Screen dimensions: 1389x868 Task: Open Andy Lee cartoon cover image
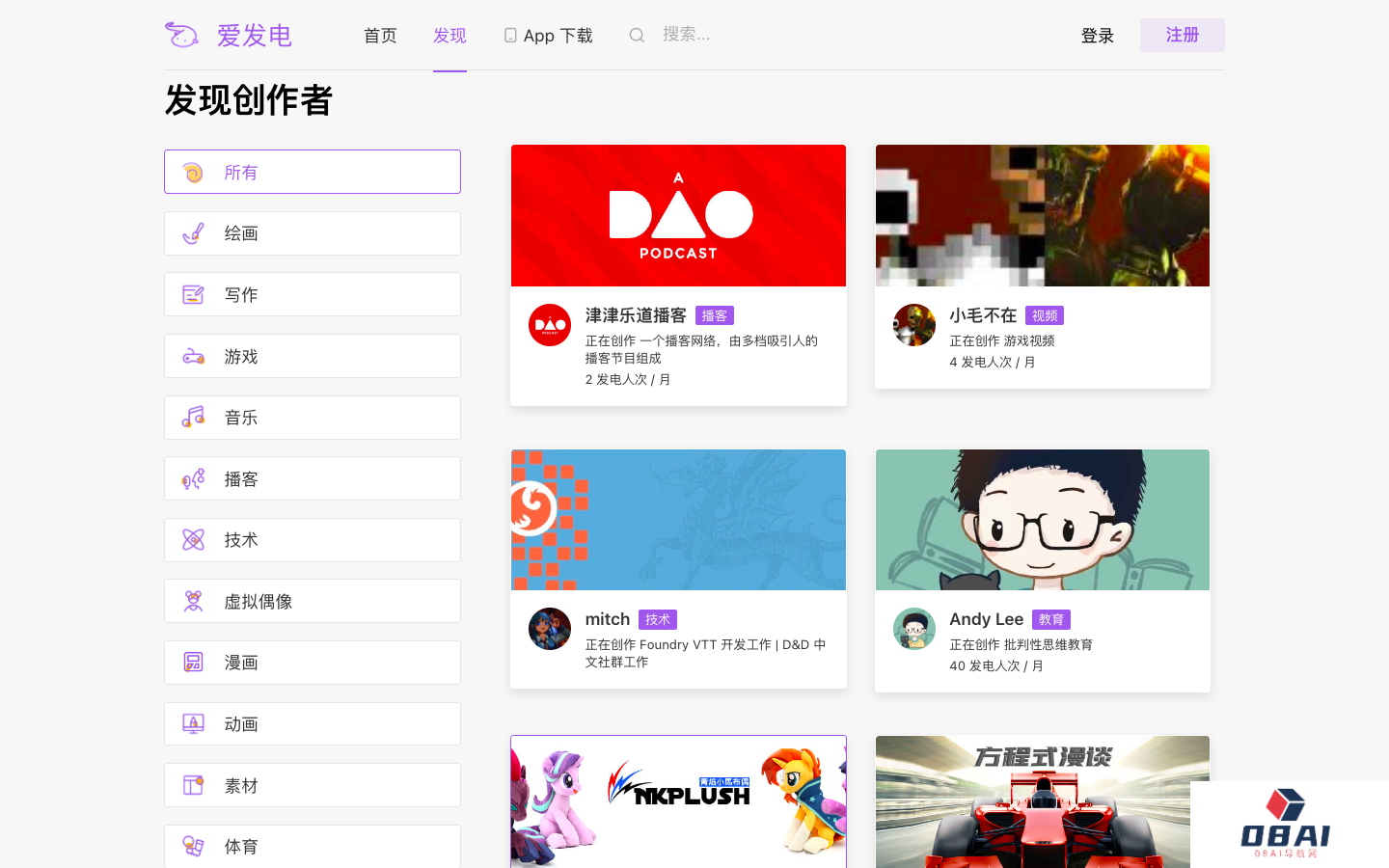click(x=1043, y=520)
